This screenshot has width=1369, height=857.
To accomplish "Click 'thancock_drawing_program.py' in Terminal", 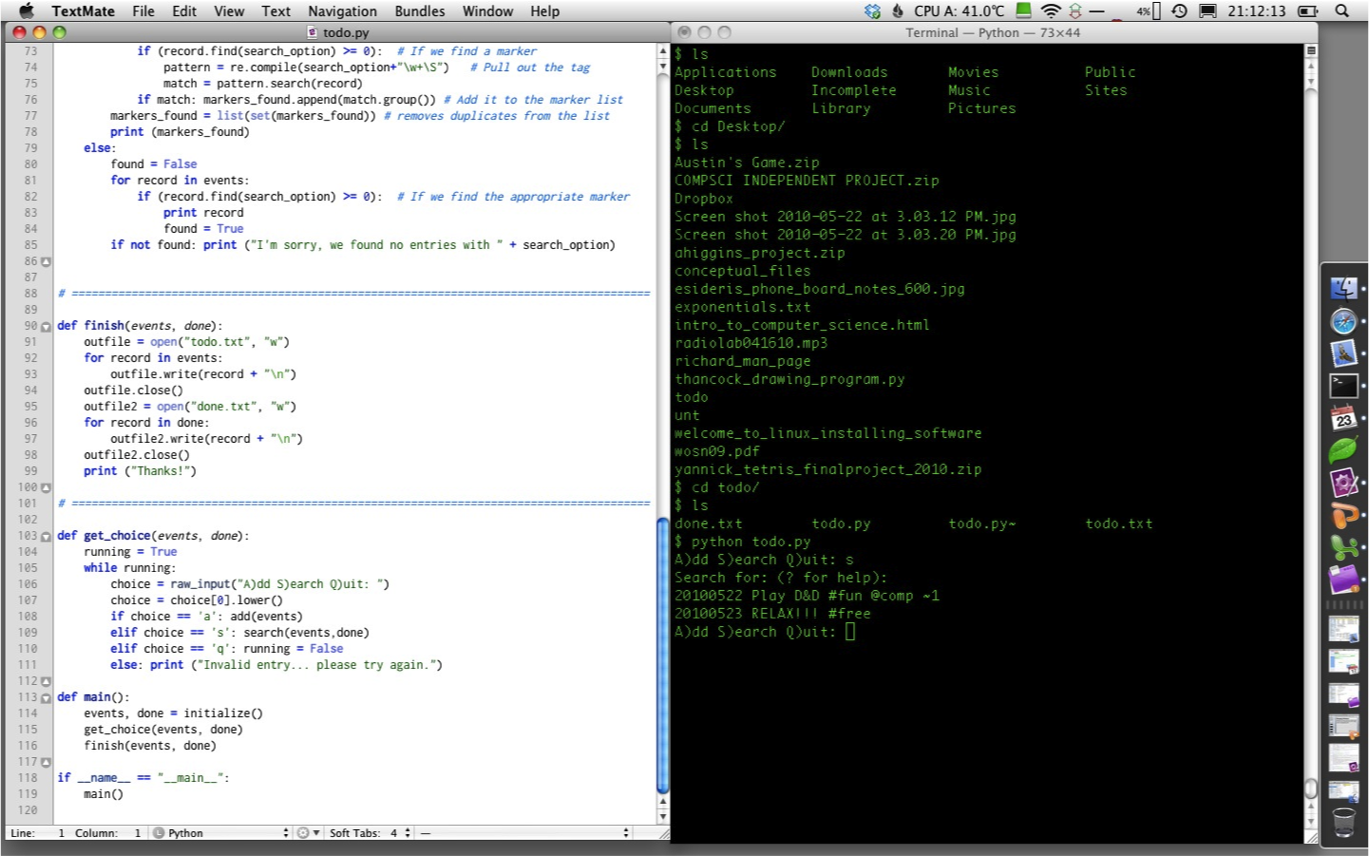I will pyautogui.click(x=789, y=379).
